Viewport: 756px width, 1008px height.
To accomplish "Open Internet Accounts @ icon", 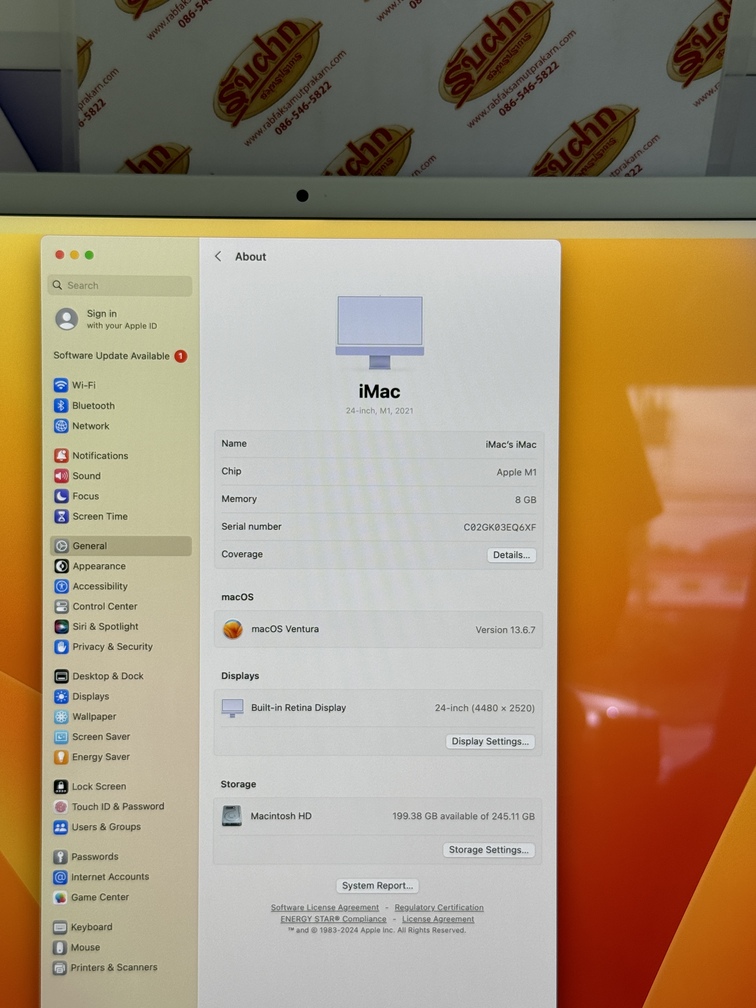I will click(x=60, y=877).
